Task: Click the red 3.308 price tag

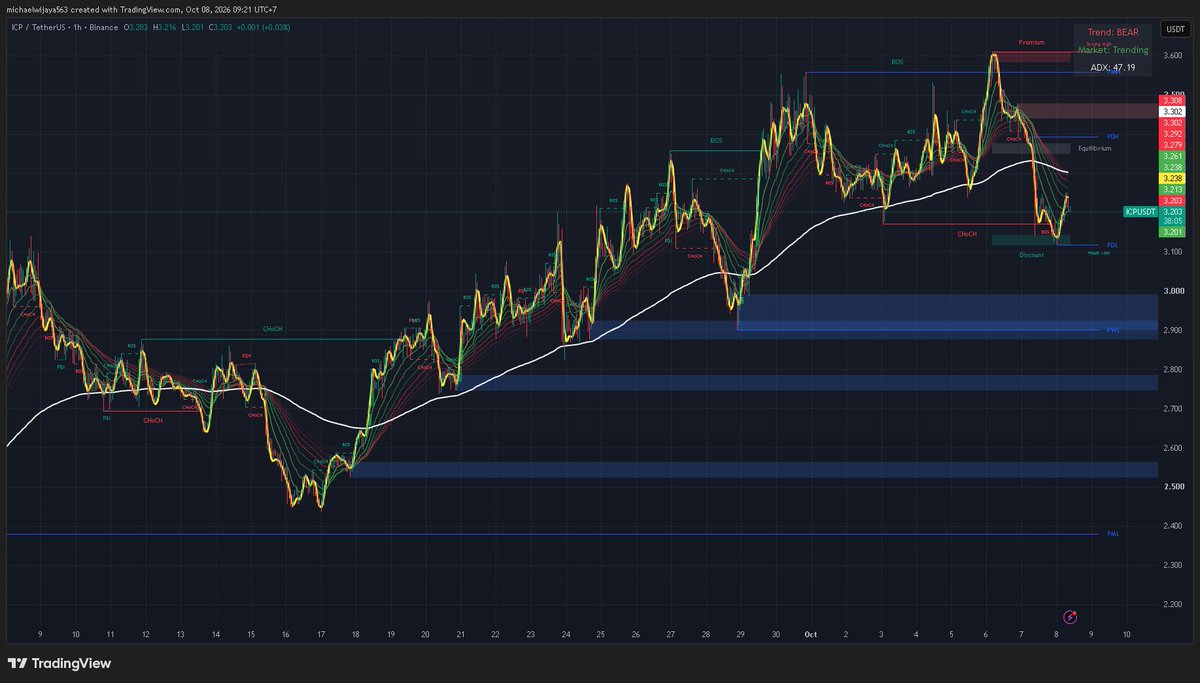Action: point(1172,101)
